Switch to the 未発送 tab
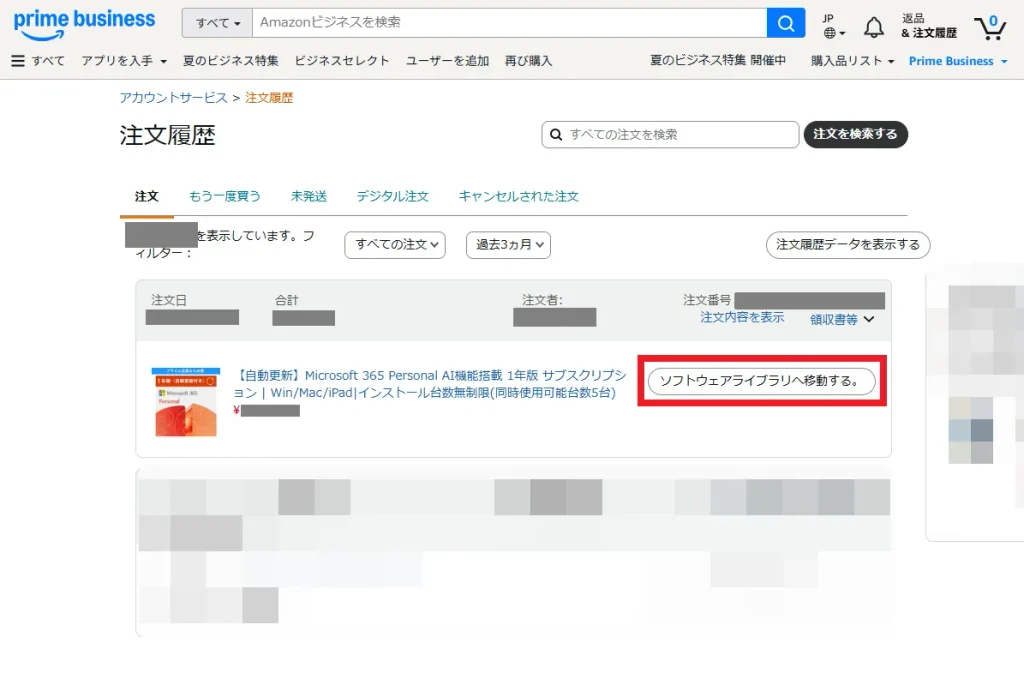The height and width of the screenshot is (679, 1024). coord(309,197)
